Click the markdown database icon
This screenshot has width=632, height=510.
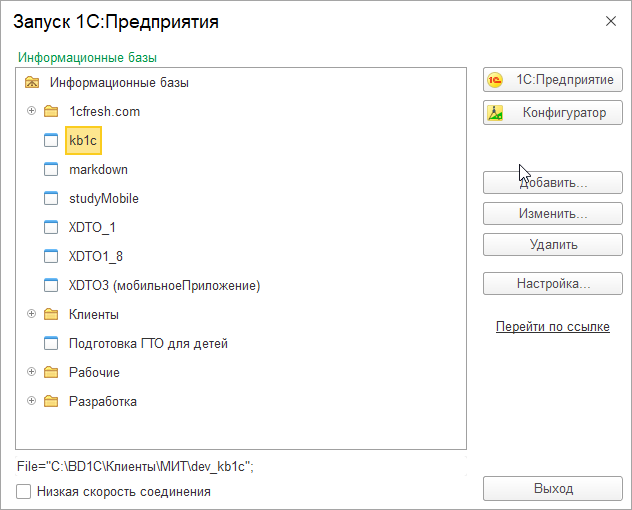51,170
